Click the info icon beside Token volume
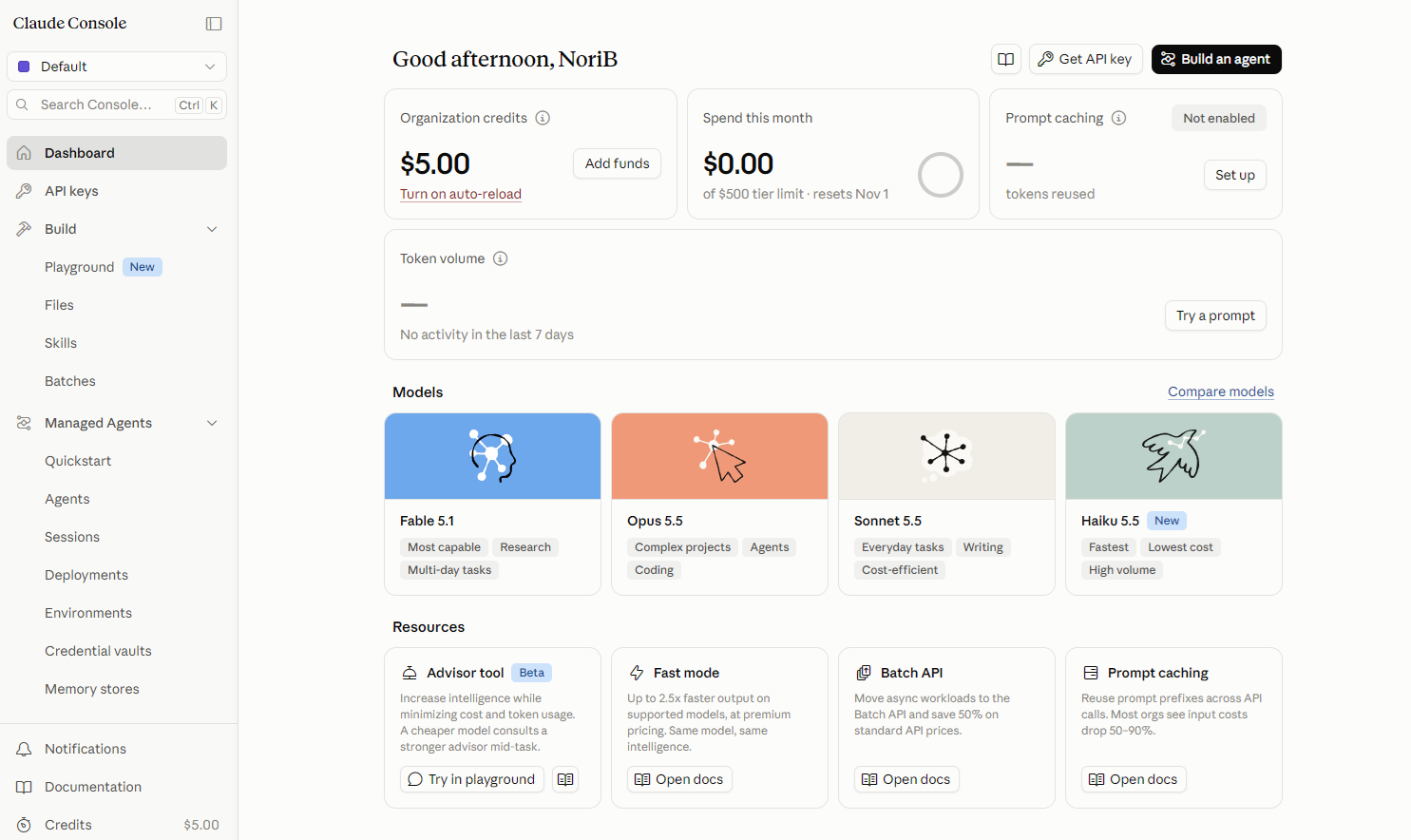The image size is (1411, 840). click(500, 258)
